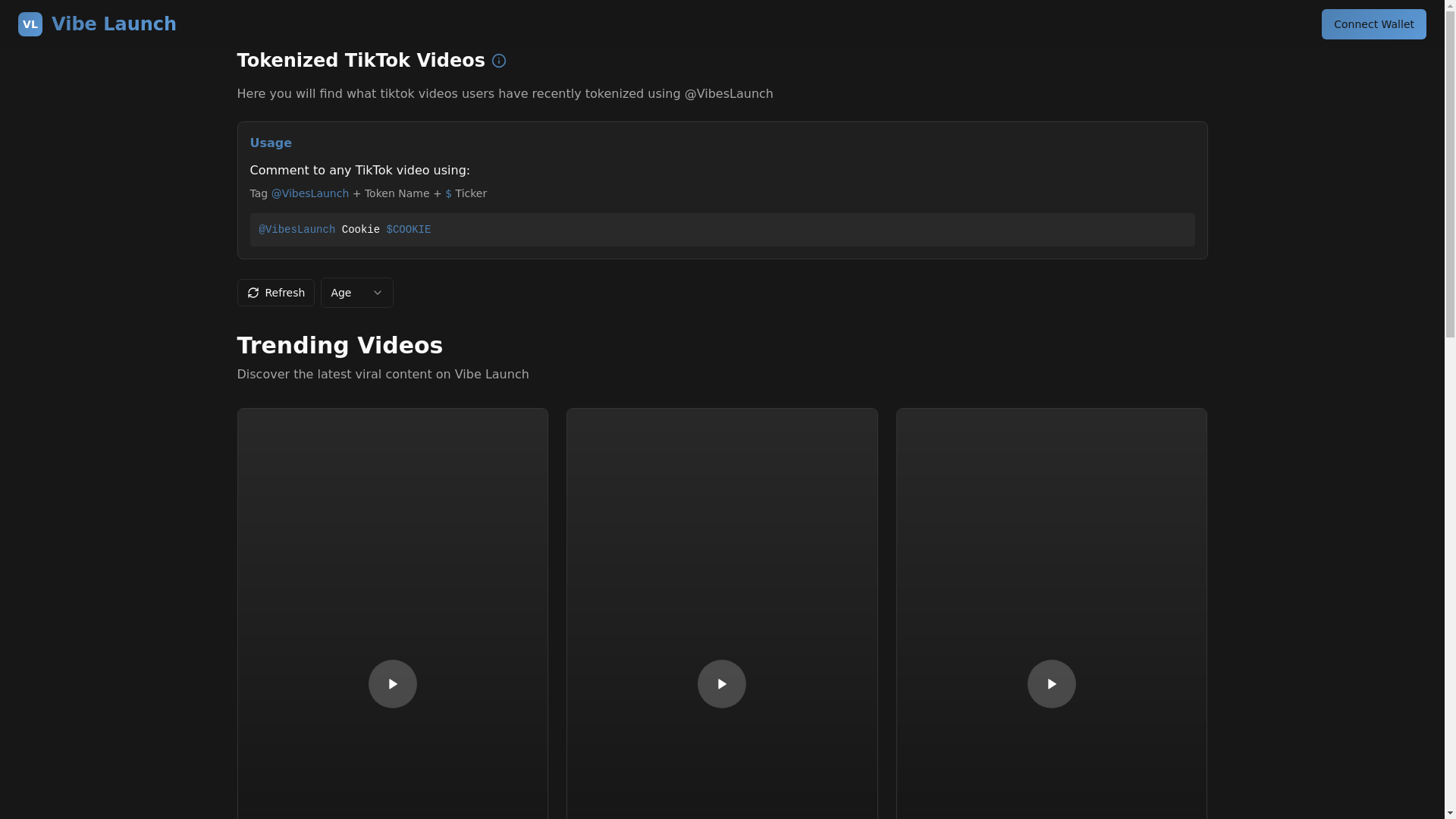Viewport: 1456px width, 819px height.
Task: Click the @VibesLaunch mention in example code
Action: click(x=297, y=230)
